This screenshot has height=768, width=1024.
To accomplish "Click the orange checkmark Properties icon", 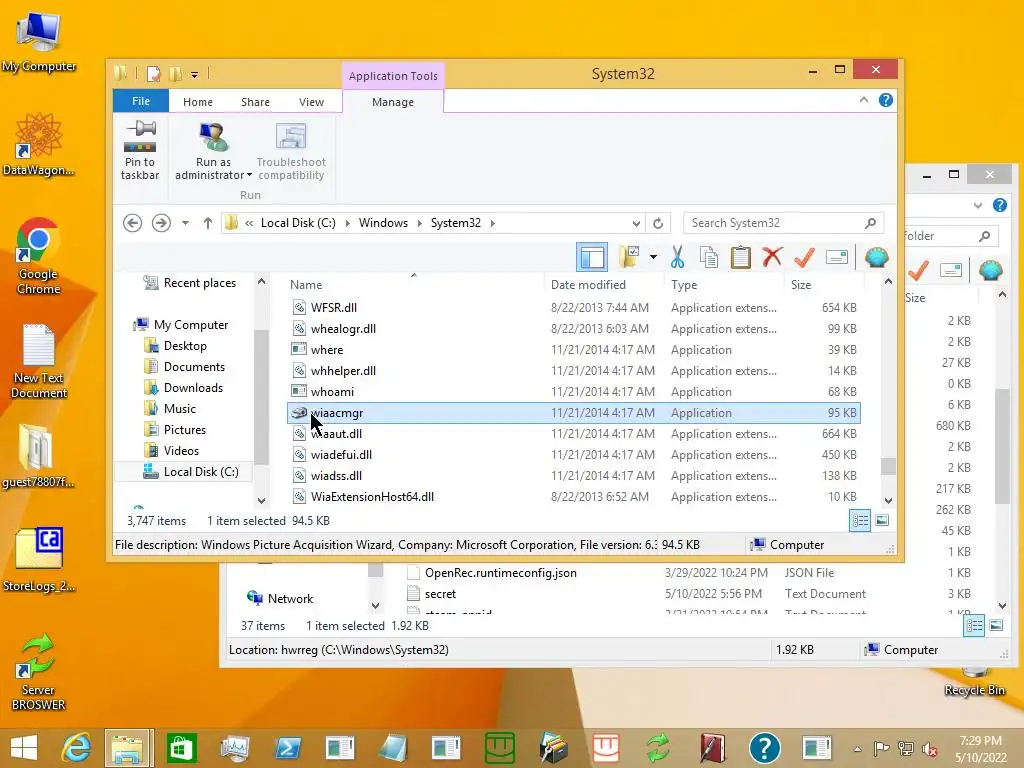I will click(x=804, y=257).
